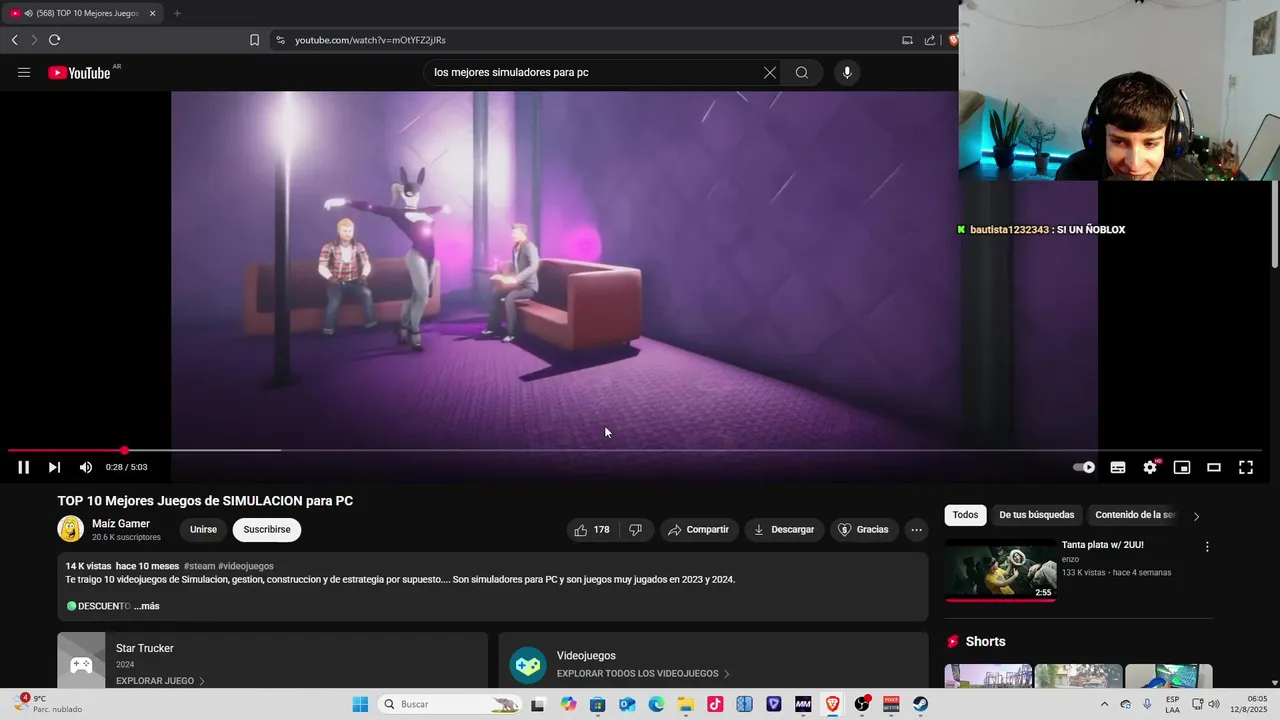Switch to the TOP 10 Mejores Juegos tab
This screenshot has height=720, width=1280.
[x=85, y=13]
